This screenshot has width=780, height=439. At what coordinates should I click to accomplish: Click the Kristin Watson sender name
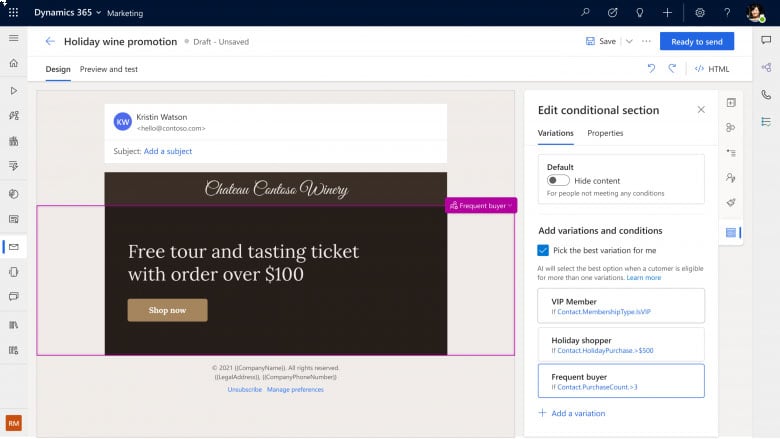162,117
